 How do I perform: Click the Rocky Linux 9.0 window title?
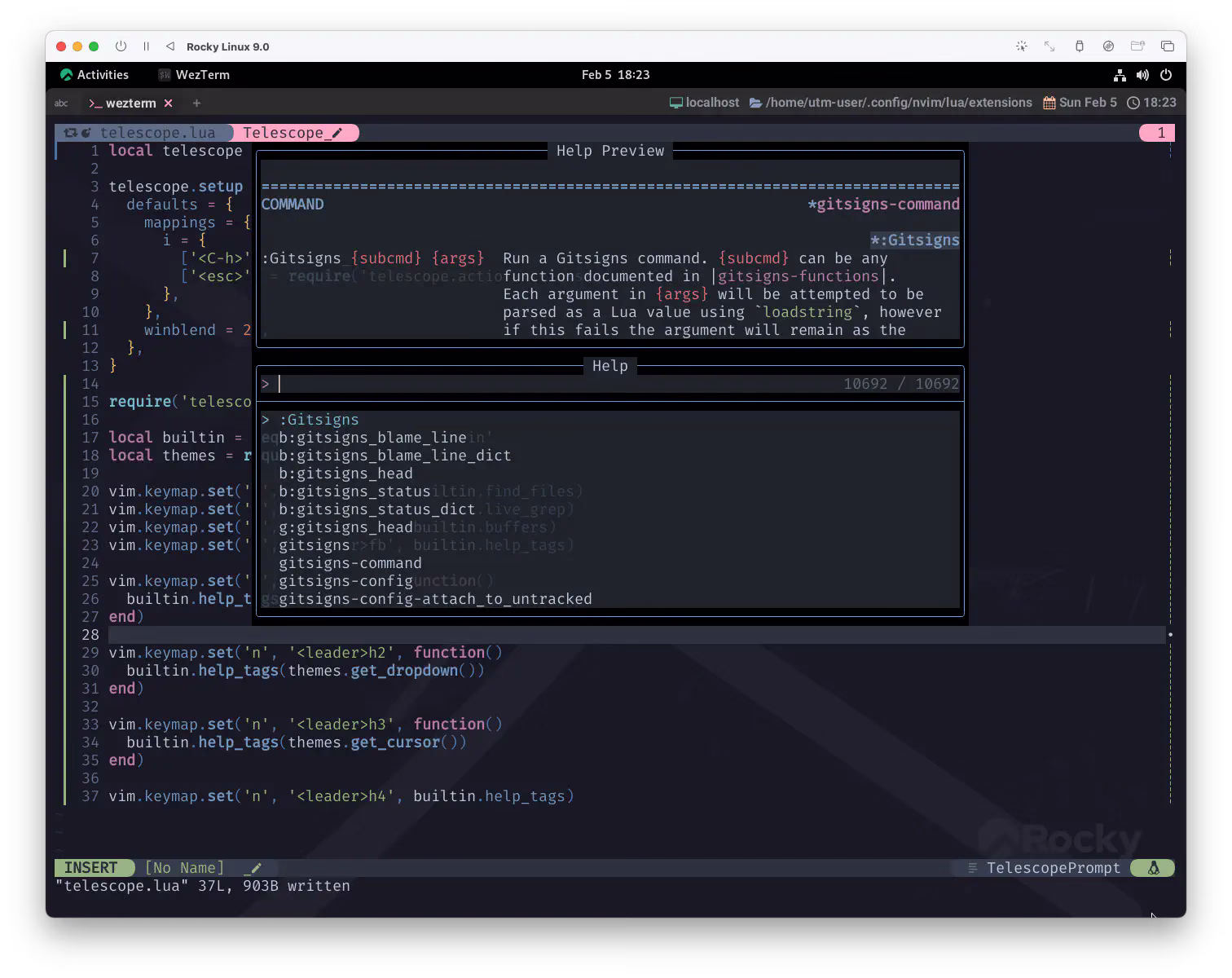click(x=228, y=46)
